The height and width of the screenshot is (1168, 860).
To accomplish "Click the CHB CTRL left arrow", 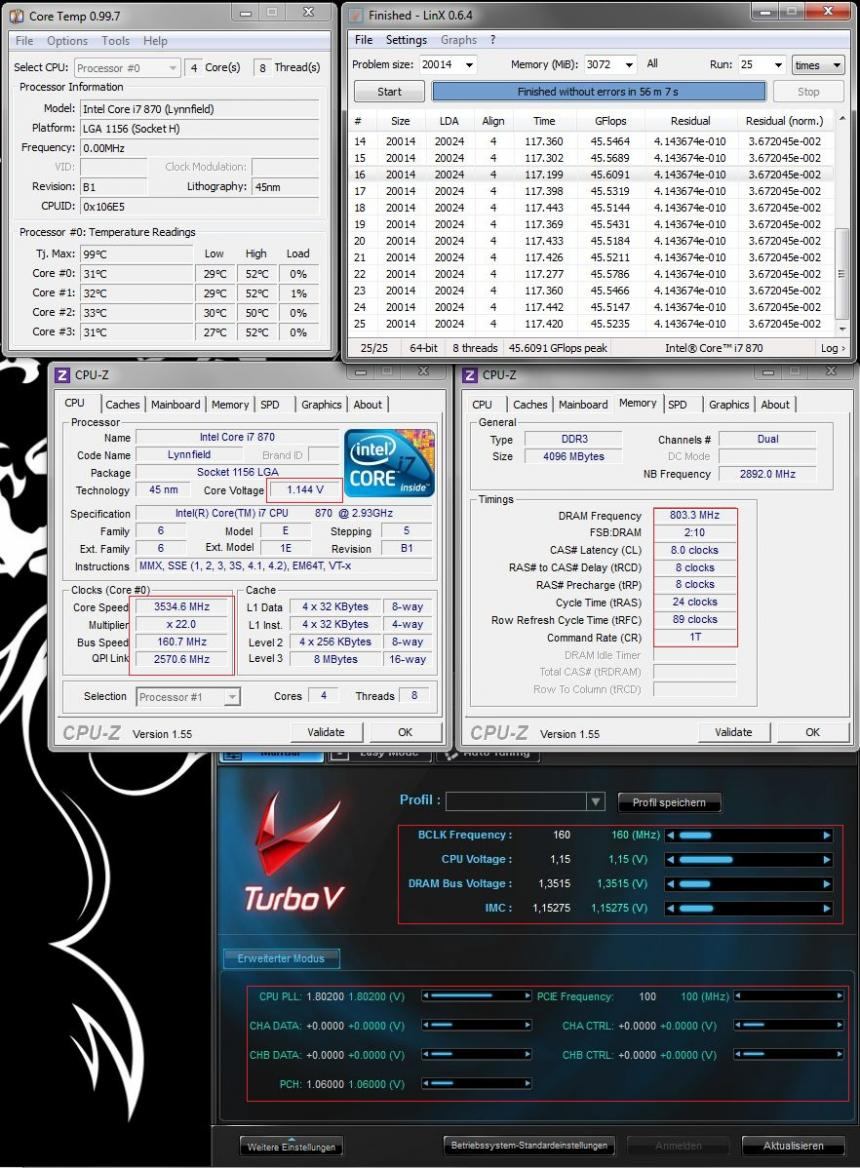I will [737, 1054].
